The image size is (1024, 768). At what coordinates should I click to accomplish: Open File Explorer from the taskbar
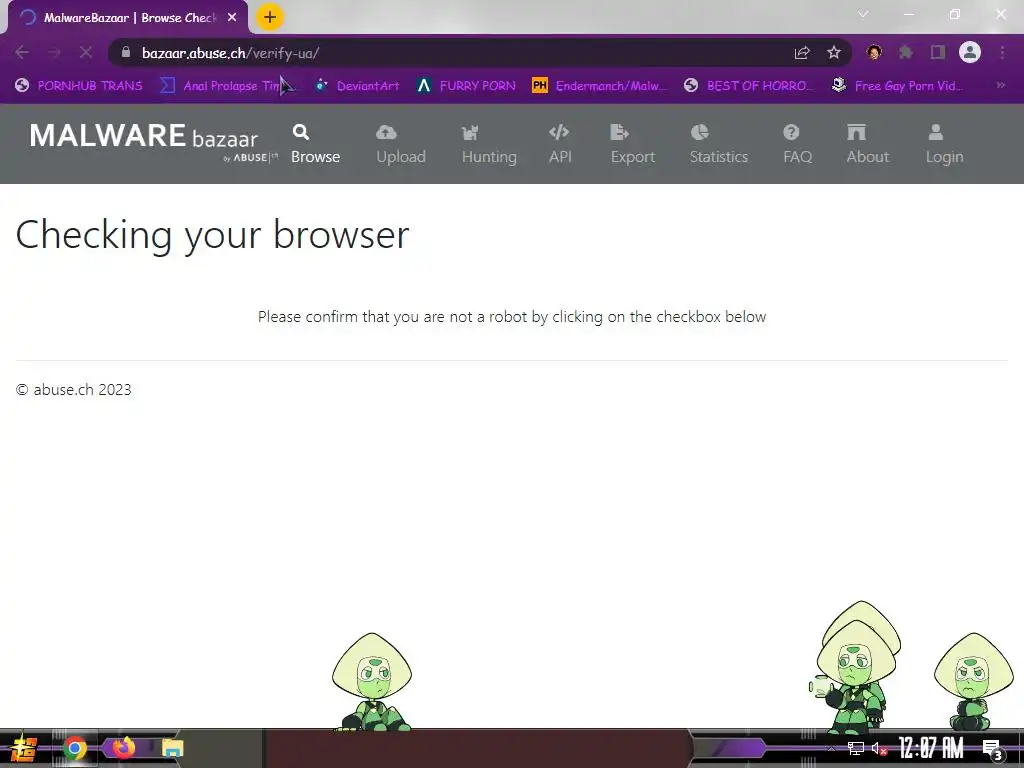click(x=173, y=748)
